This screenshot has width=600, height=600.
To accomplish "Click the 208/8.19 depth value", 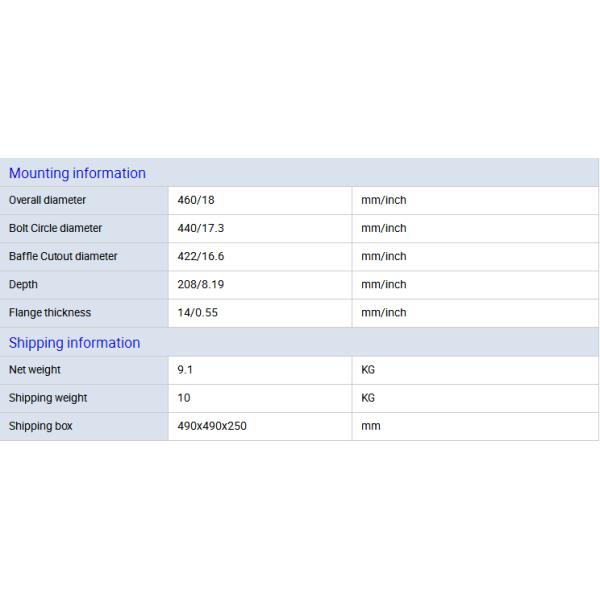I will (200, 284).
